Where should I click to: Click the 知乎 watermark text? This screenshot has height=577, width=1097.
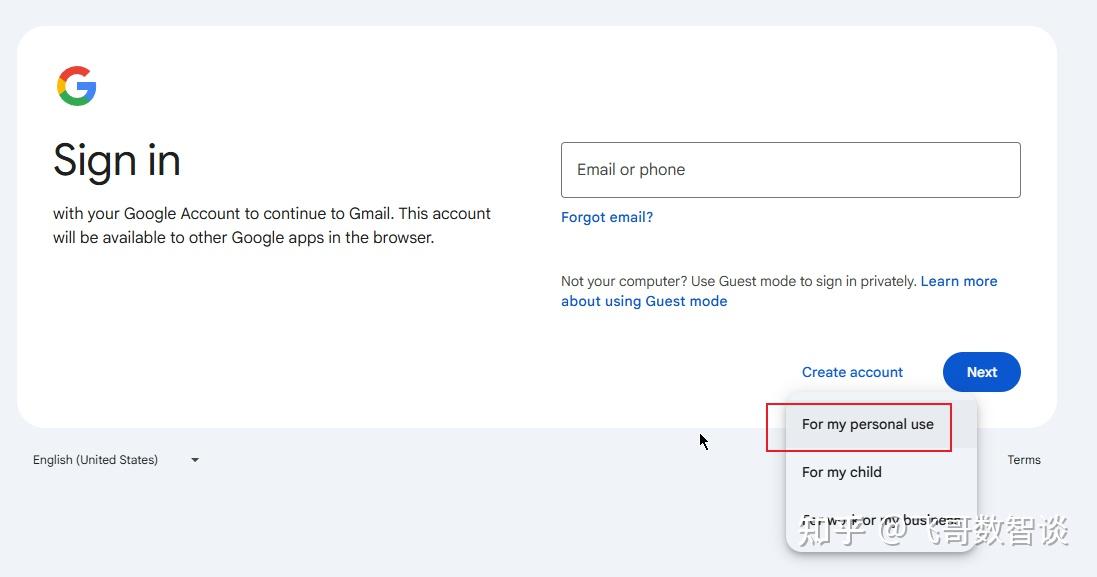832,532
